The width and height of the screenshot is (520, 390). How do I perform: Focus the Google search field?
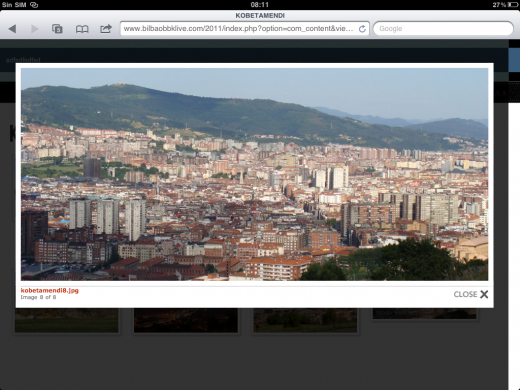tap(443, 29)
